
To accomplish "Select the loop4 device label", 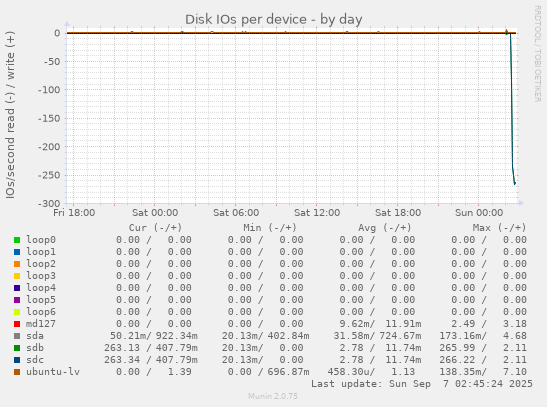I will [x=41, y=288].
